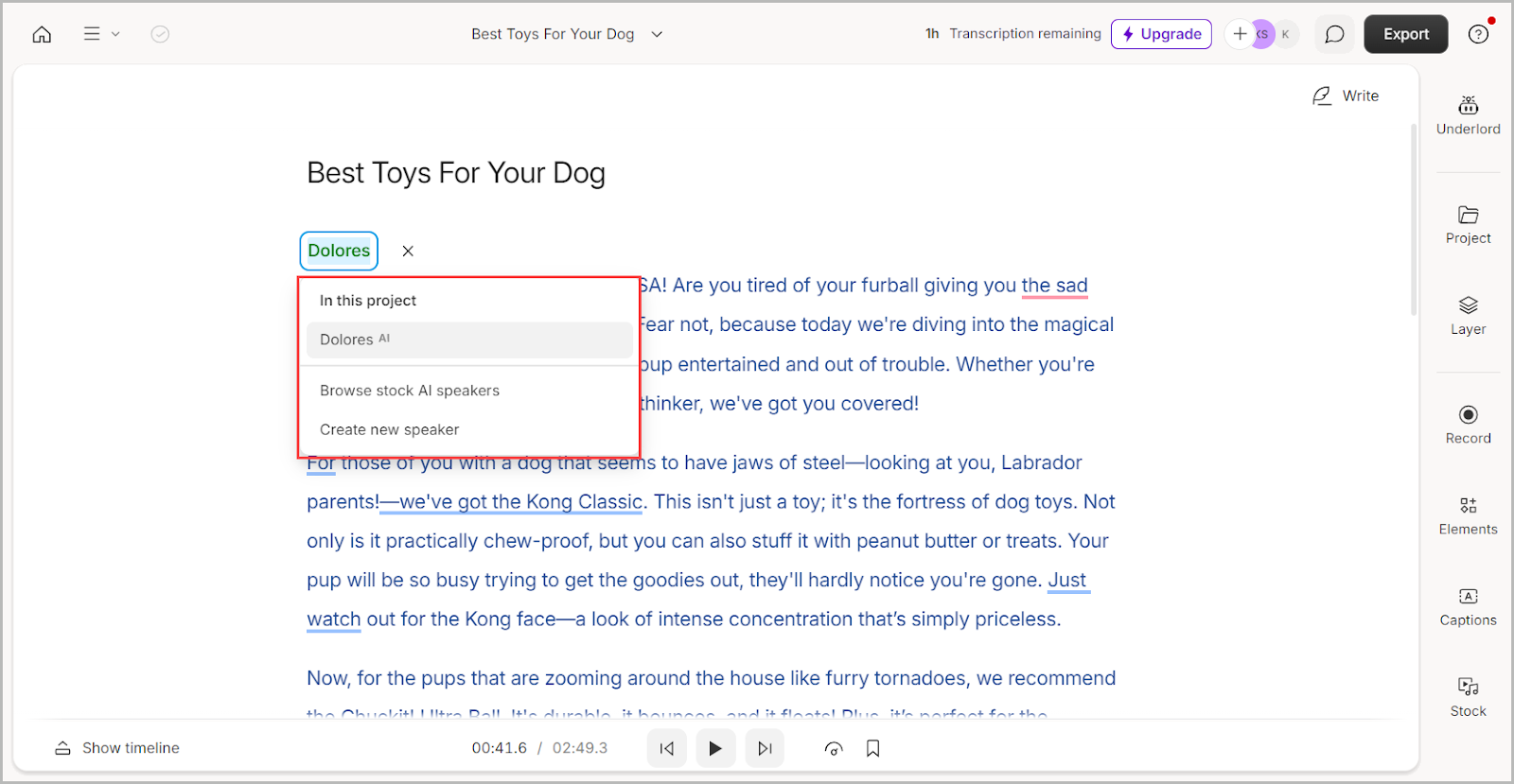Remove speaker with the X icon
The image size is (1514, 784).
point(408,251)
